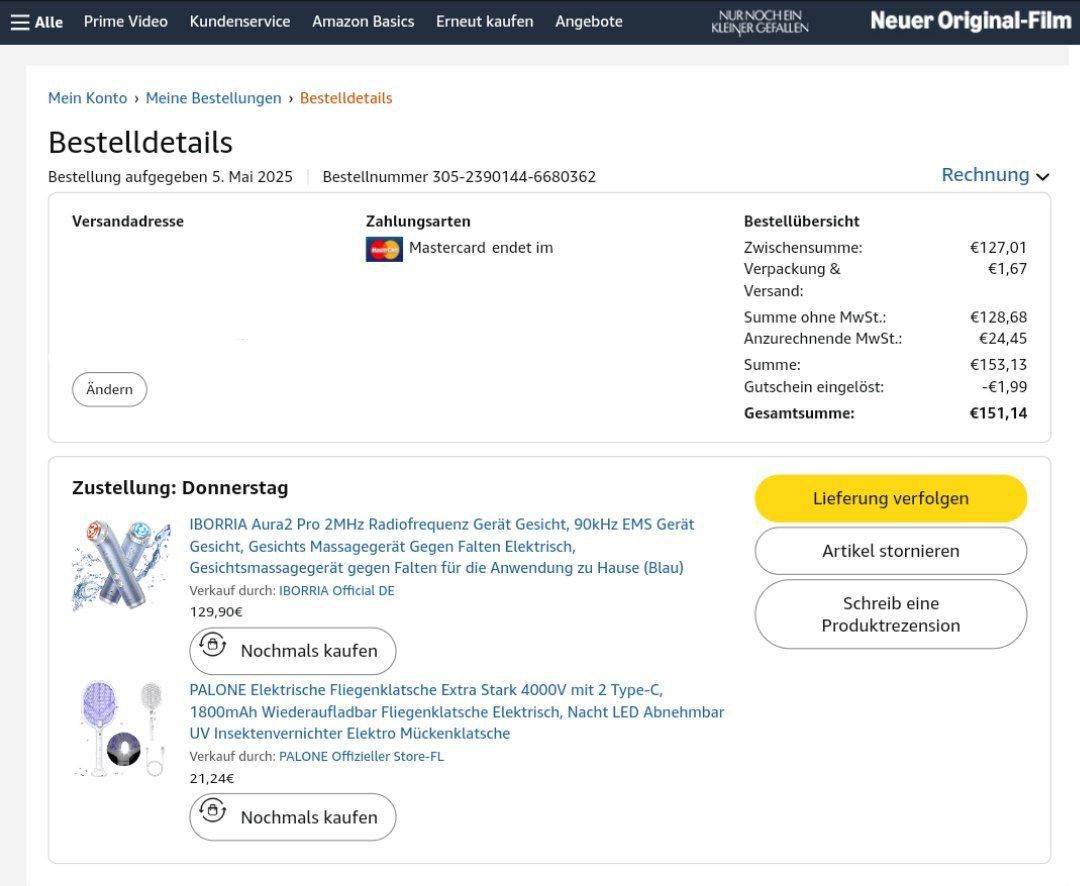Navigate to Meine Bestellungen breadcrumb
Viewport: 1080px width, 886px height.
(213, 98)
